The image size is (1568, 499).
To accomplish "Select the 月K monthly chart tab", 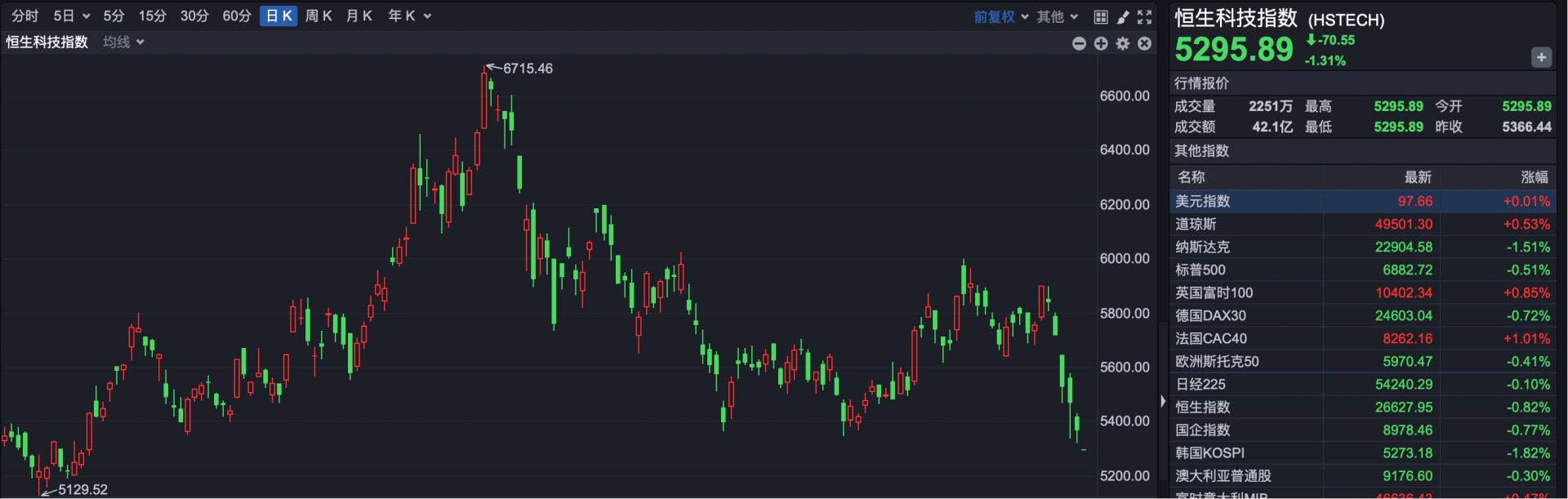I will (x=359, y=16).
